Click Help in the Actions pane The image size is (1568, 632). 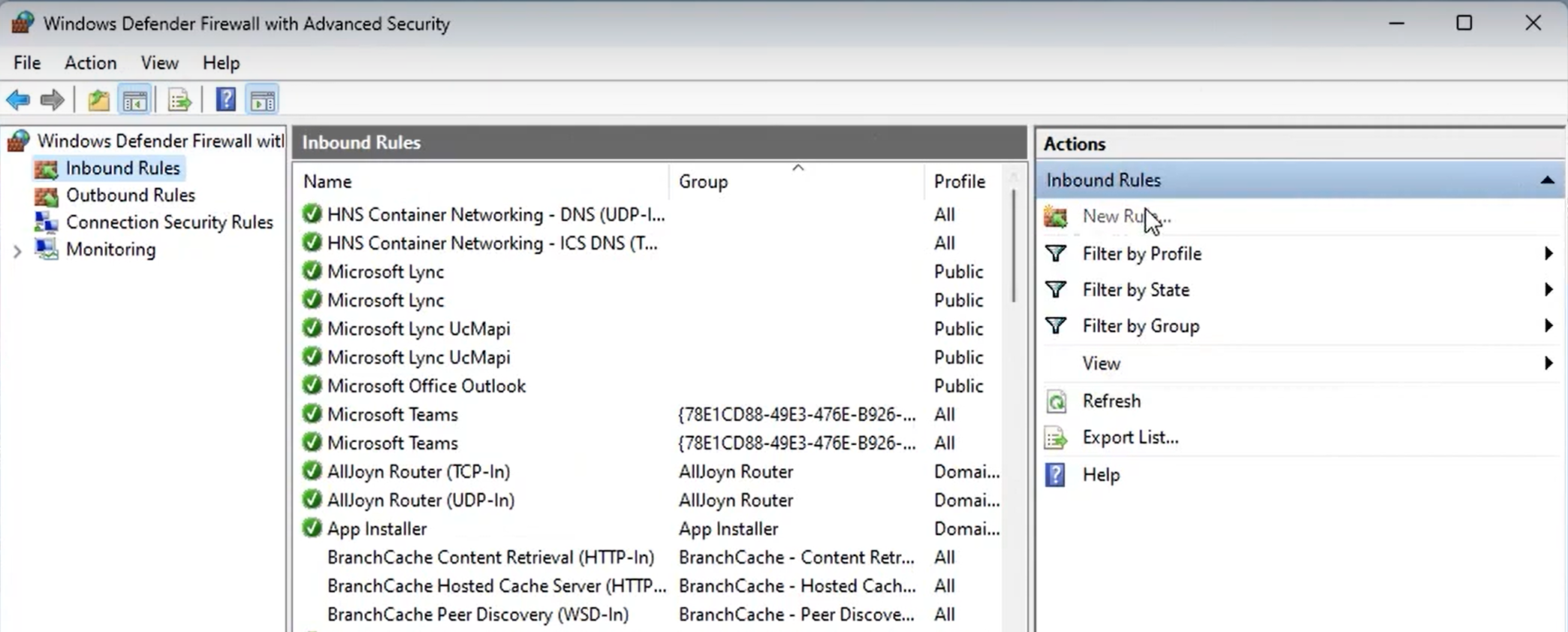1101,475
